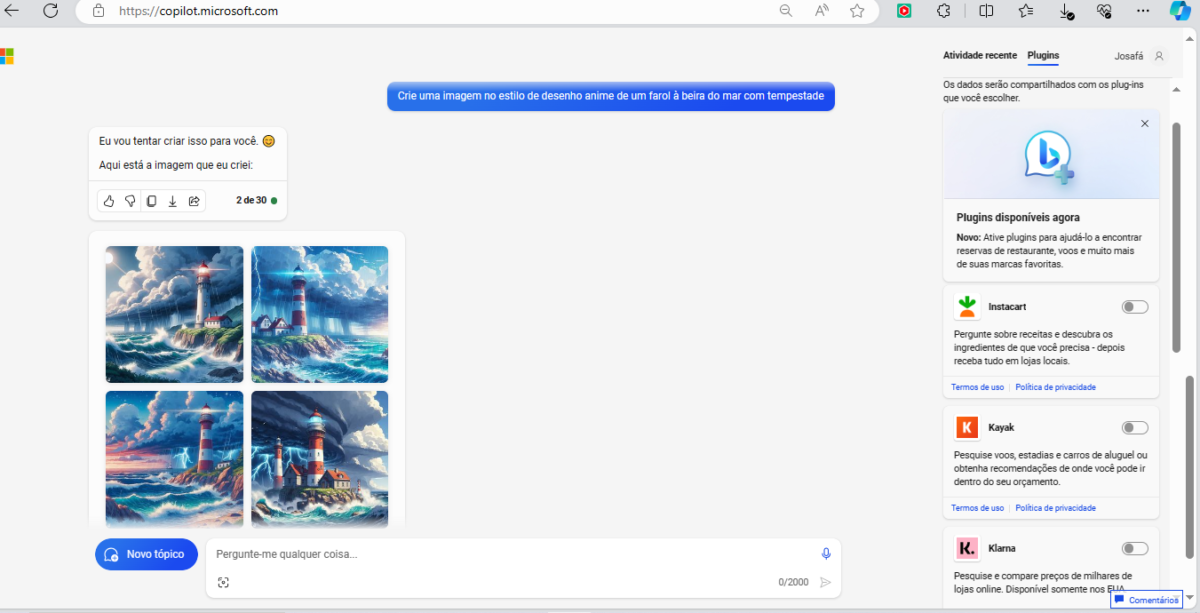
Task: Start a new chat with Novo tópico
Action: pos(146,554)
